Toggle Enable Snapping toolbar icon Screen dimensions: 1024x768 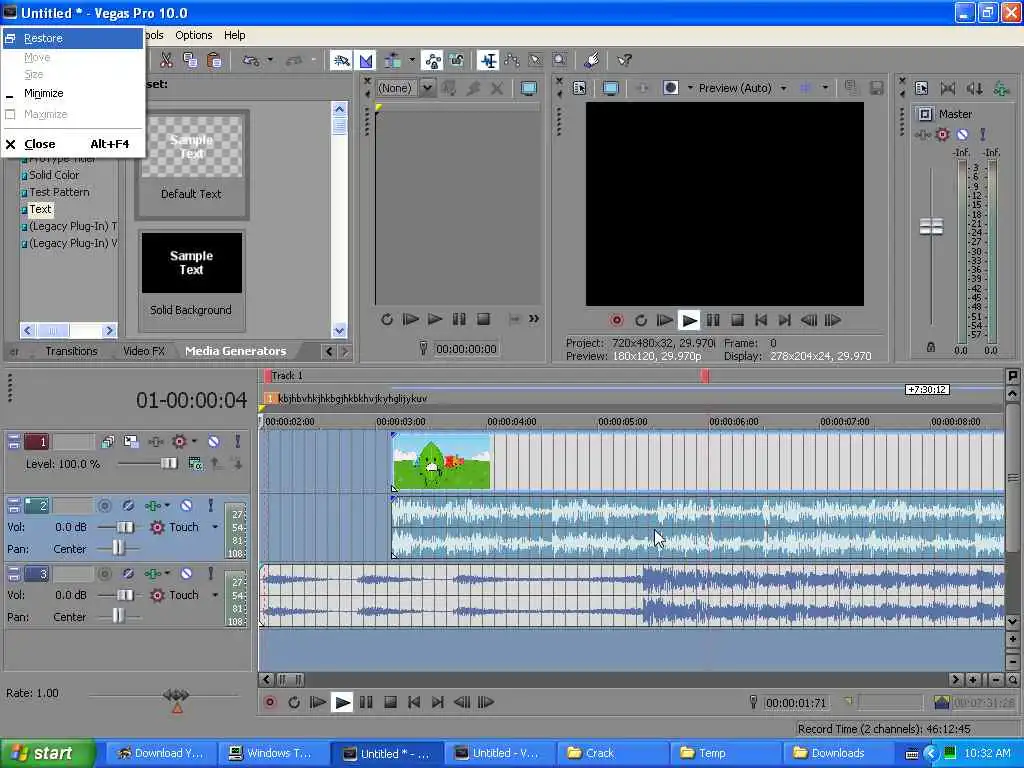click(341, 61)
